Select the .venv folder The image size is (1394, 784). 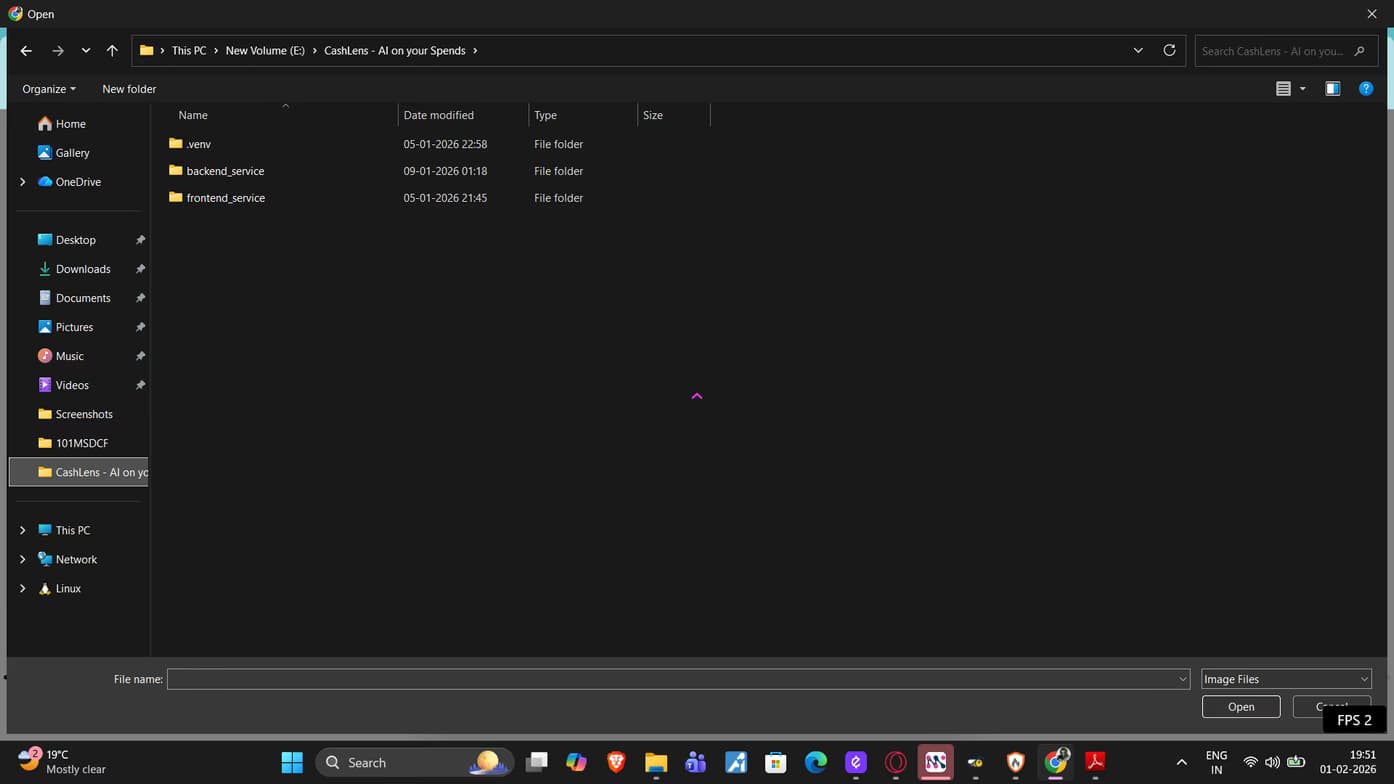(198, 144)
